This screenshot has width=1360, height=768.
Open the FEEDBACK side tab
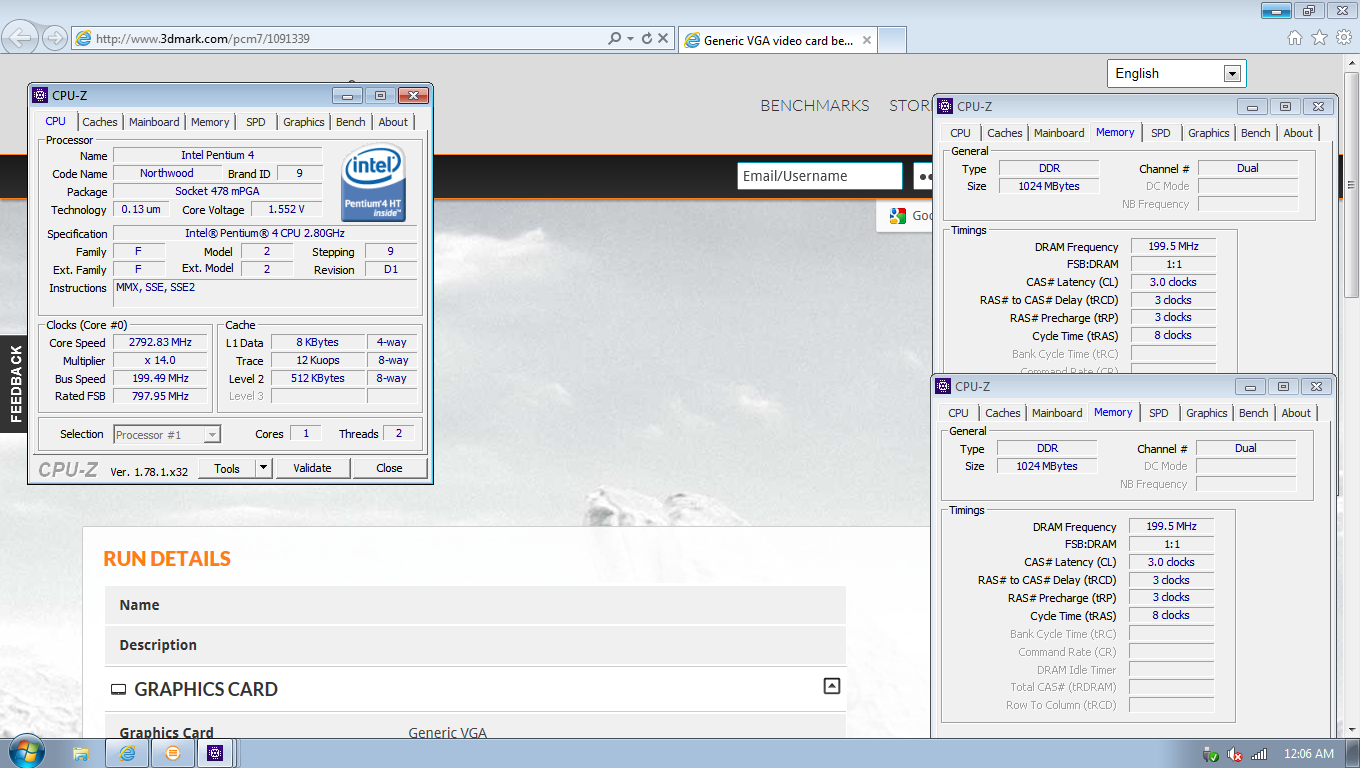[15, 383]
